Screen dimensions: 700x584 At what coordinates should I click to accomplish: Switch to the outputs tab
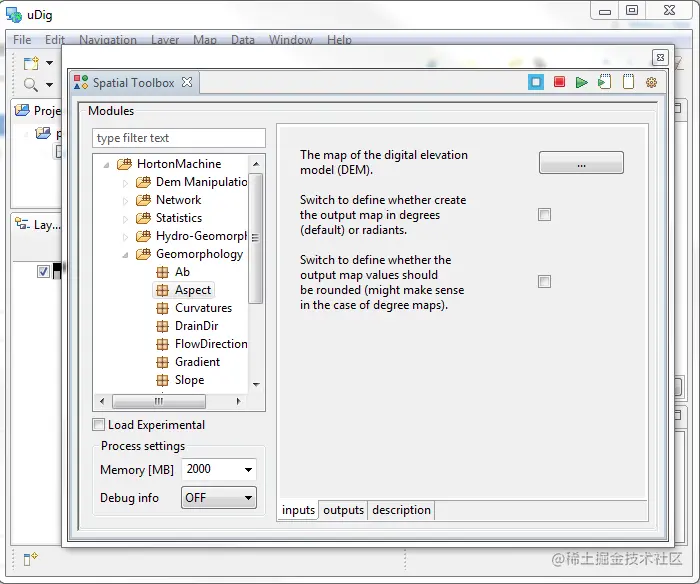343,510
